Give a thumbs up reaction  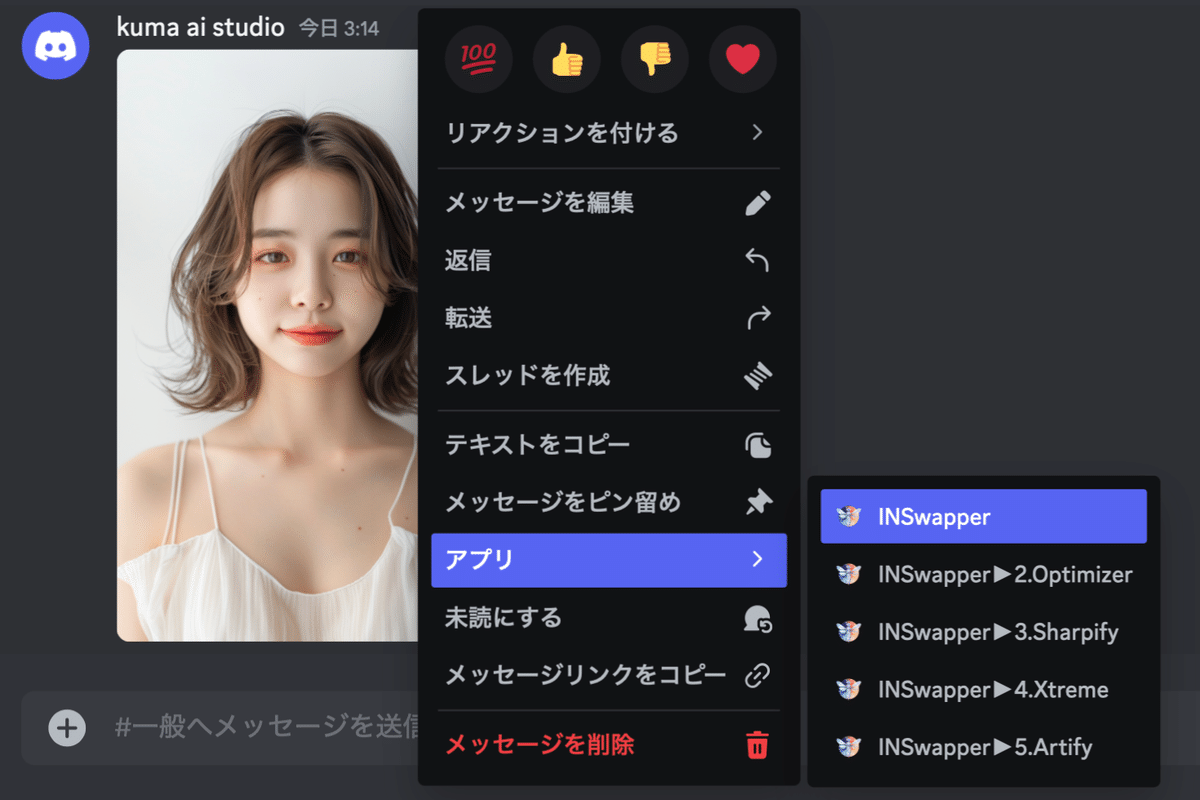(566, 59)
